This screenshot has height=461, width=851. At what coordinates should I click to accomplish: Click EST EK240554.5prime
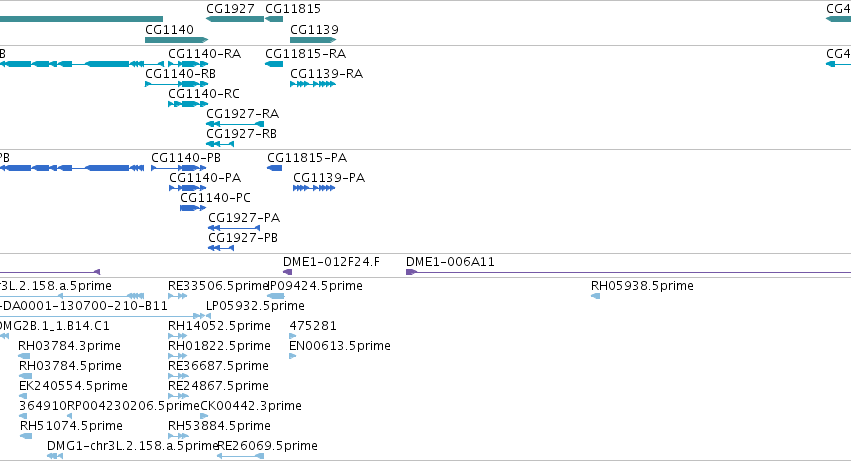coord(73,386)
